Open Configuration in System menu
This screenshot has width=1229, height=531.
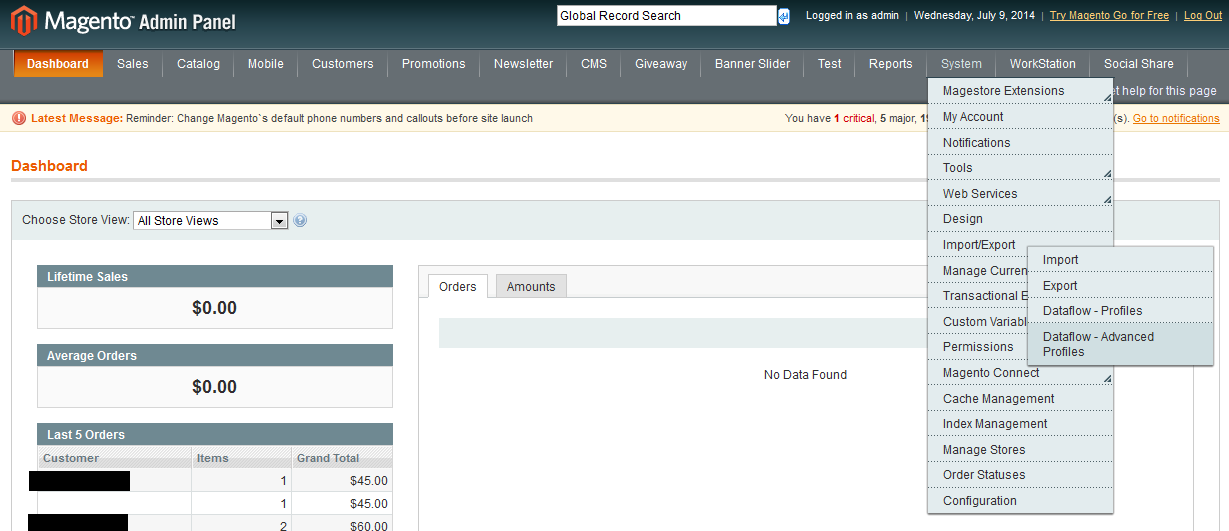[x=1020, y=501]
